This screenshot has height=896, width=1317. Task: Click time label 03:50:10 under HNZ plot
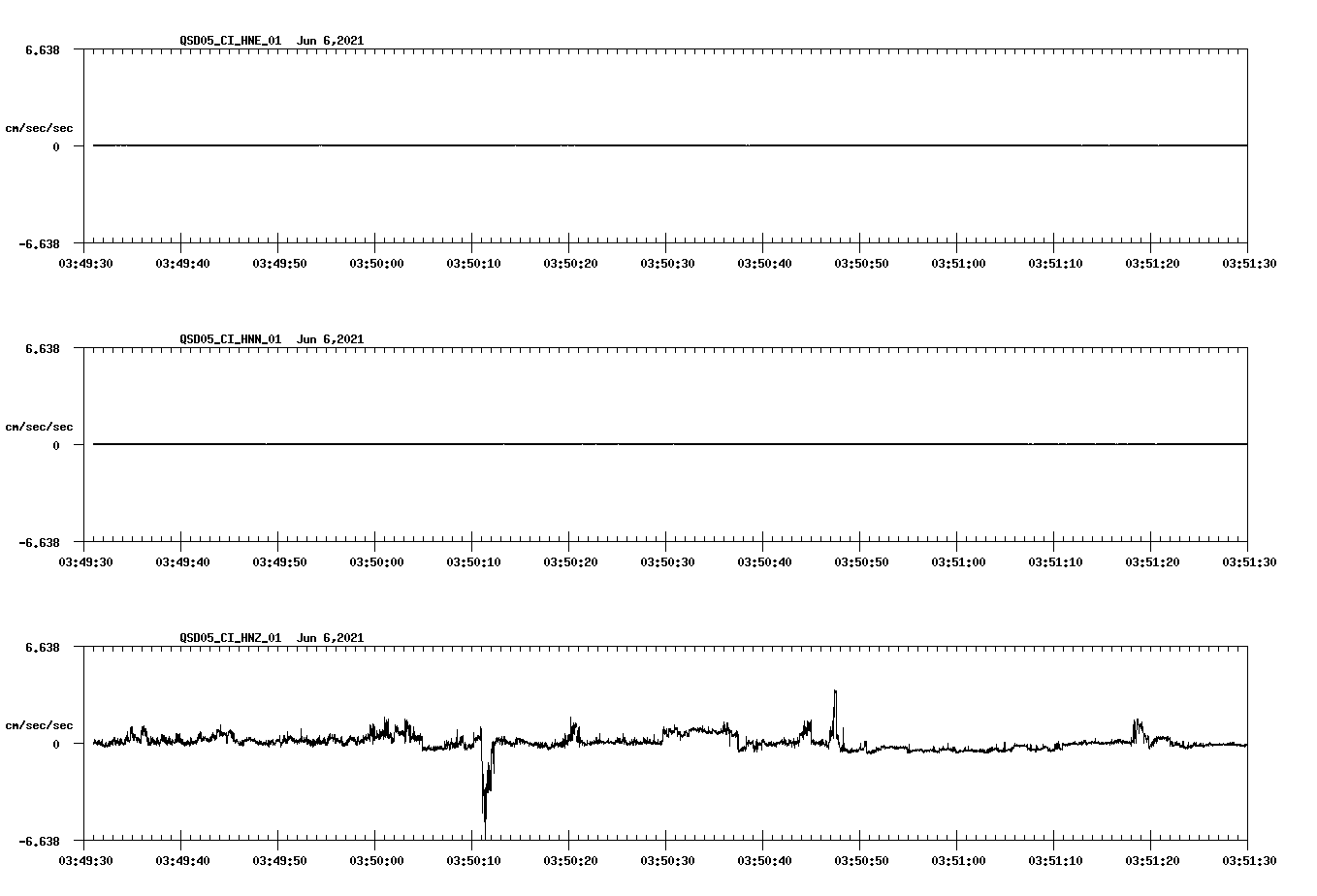(473, 861)
